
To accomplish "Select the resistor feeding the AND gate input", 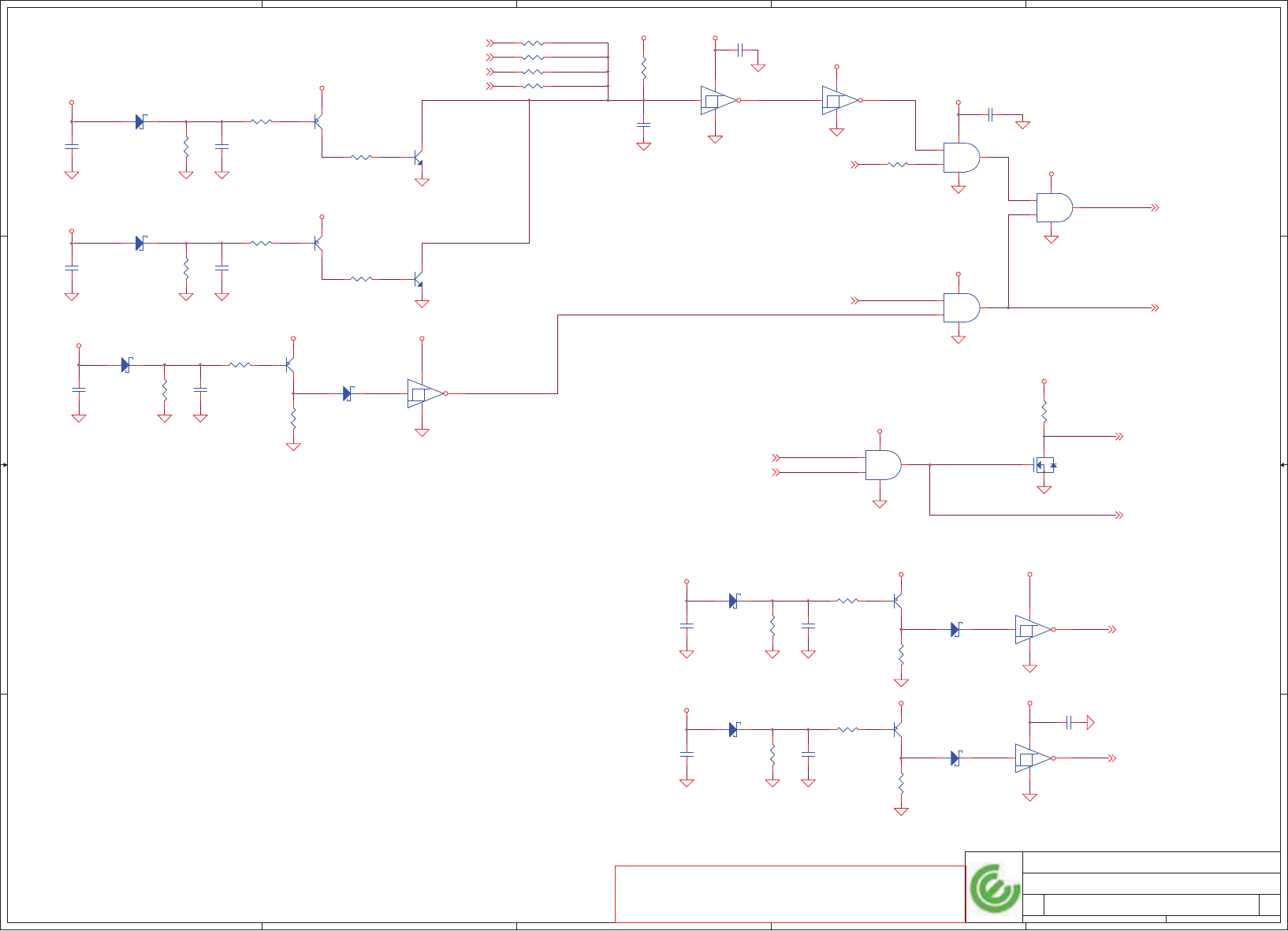I will click(898, 165).
